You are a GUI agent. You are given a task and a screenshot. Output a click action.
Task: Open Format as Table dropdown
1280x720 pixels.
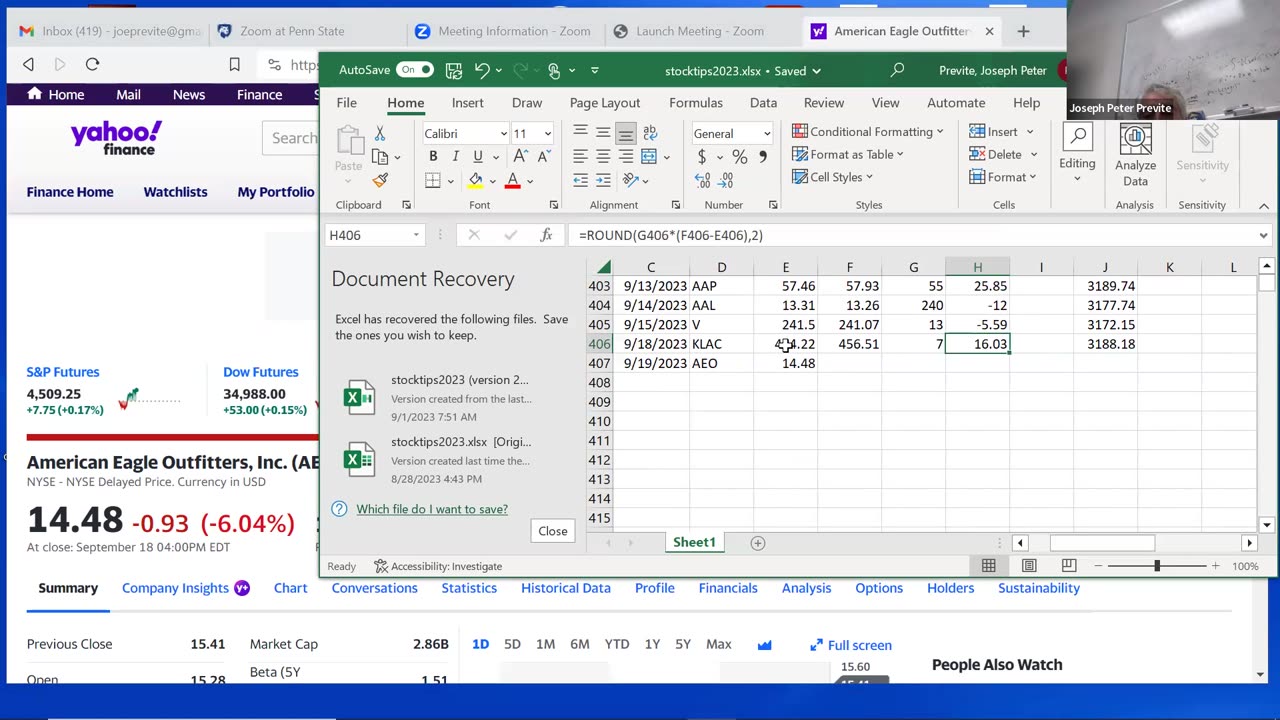click(848, 154)
